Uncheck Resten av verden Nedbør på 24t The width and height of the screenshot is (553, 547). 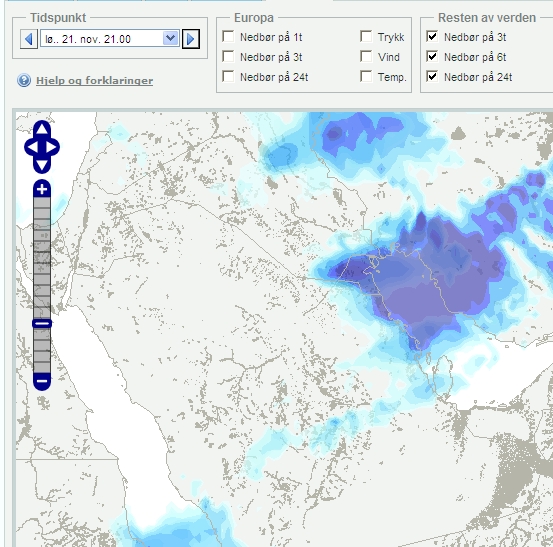click(432, 76)
